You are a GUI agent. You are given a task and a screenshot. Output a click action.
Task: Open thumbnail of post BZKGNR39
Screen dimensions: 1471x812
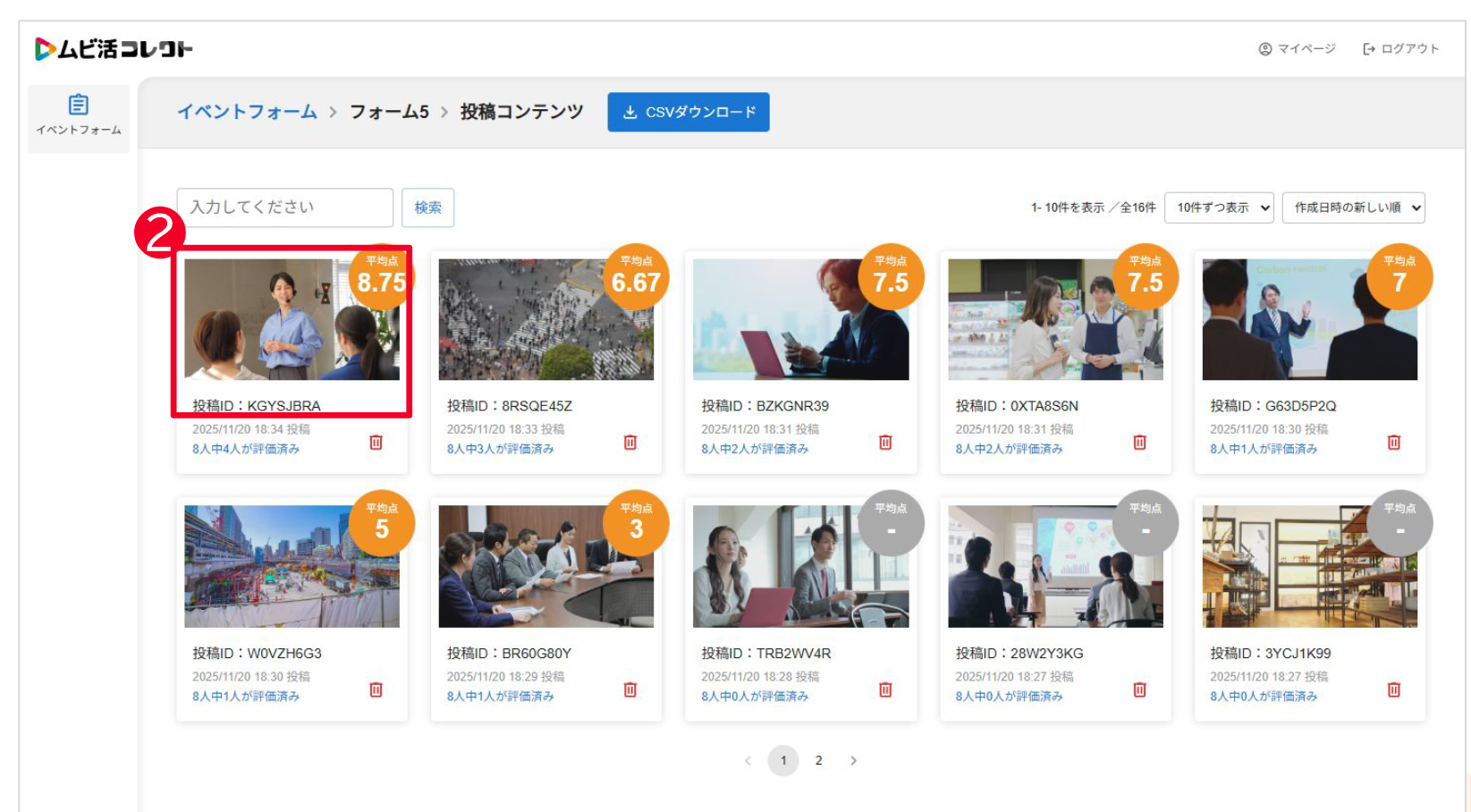tap(800, 319)
